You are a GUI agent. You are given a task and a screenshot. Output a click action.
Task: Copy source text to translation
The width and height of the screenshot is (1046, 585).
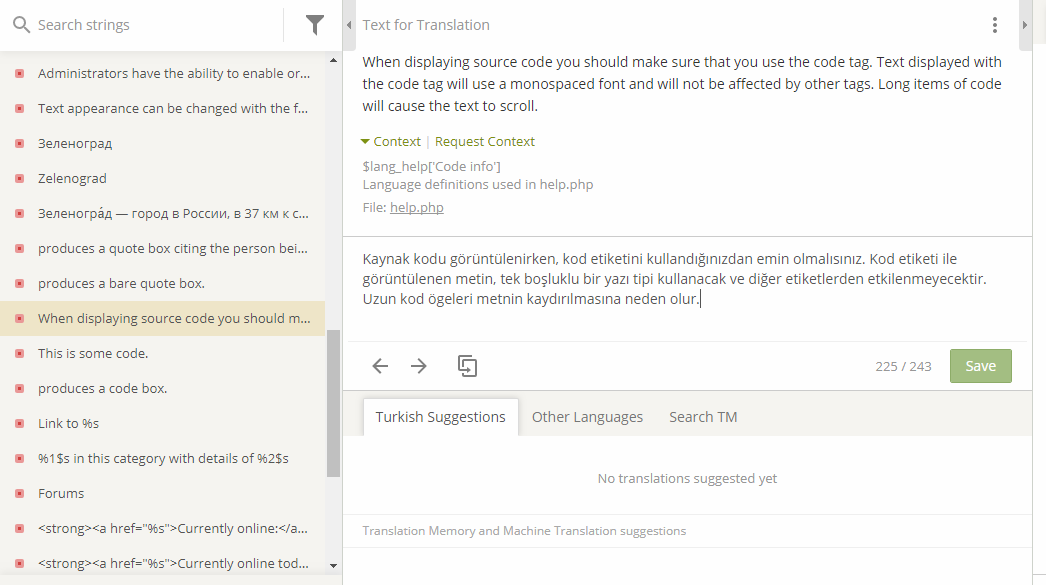(x=467, y=366)
